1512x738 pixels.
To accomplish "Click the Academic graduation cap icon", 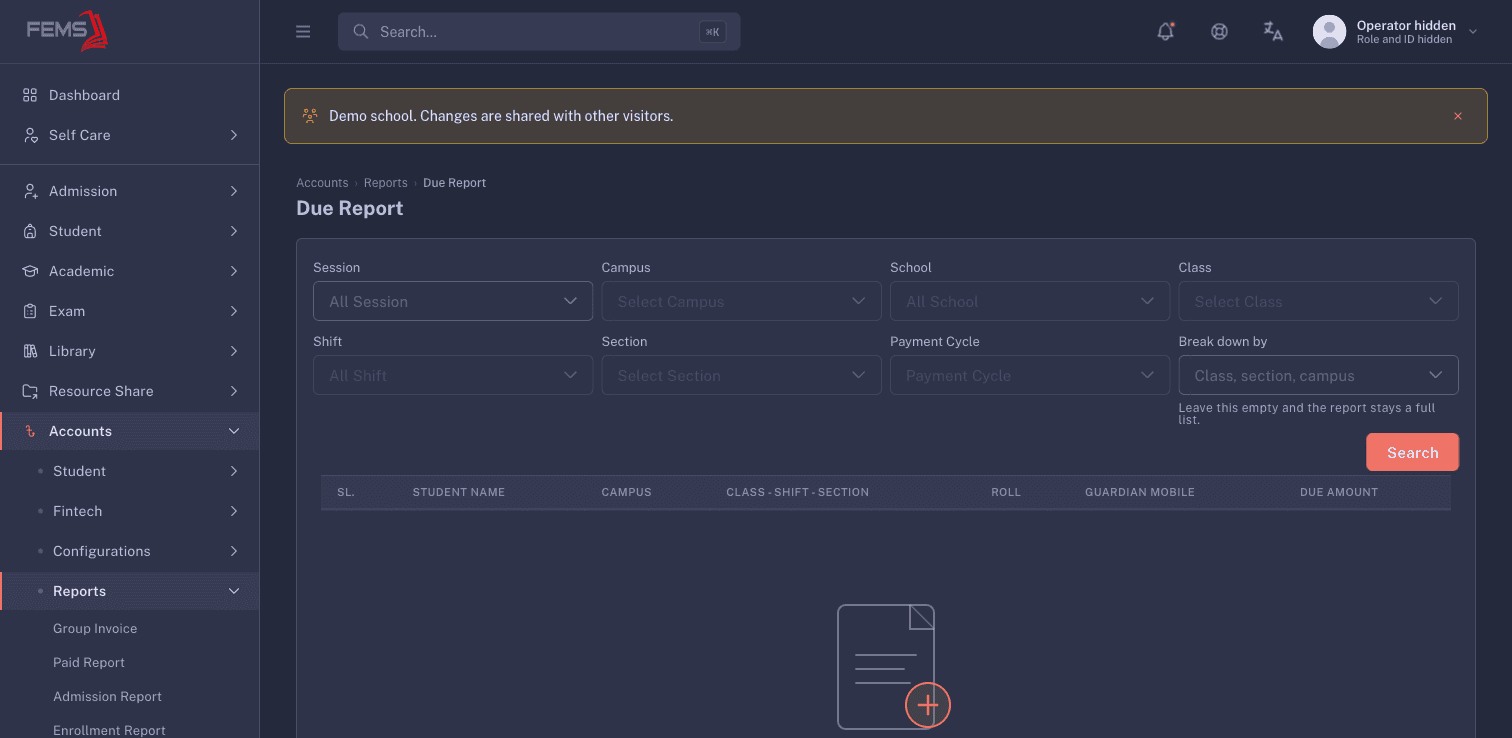I will (x=30, y=271).
